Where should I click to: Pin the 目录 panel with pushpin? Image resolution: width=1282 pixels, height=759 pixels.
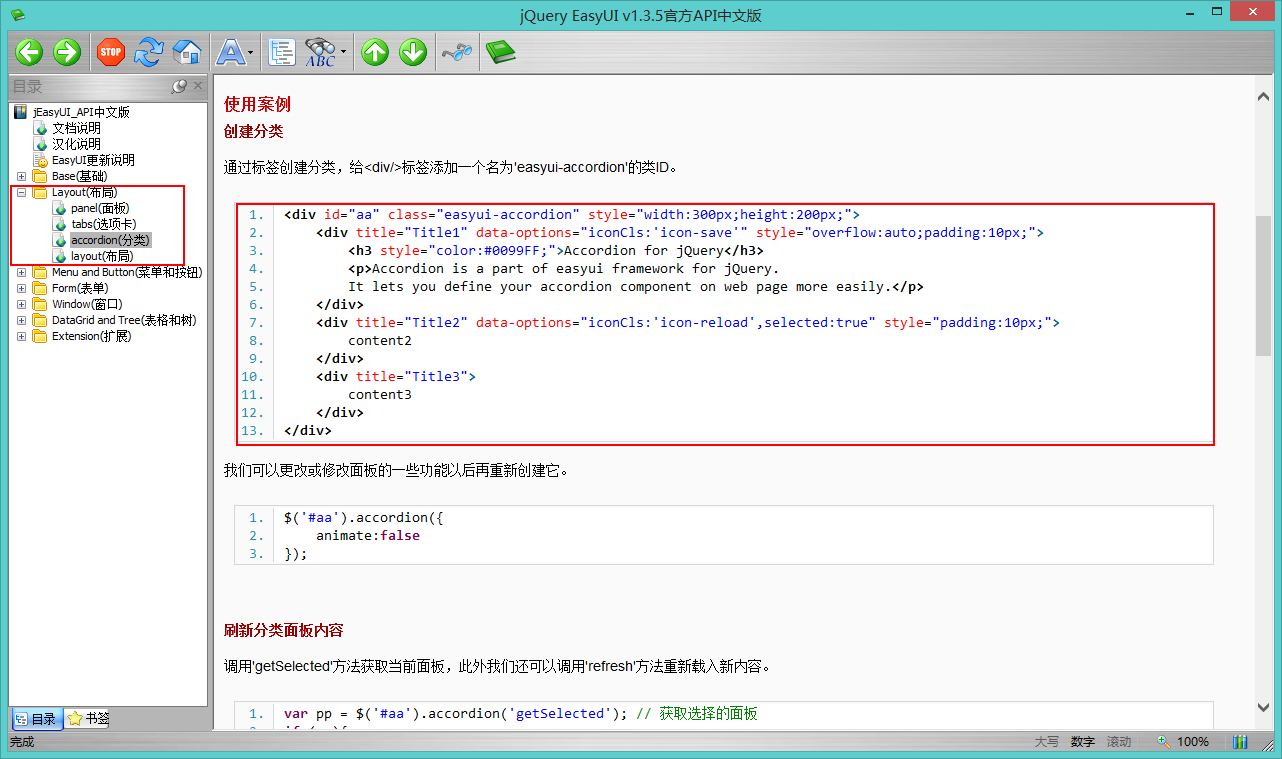coord(179,87)
